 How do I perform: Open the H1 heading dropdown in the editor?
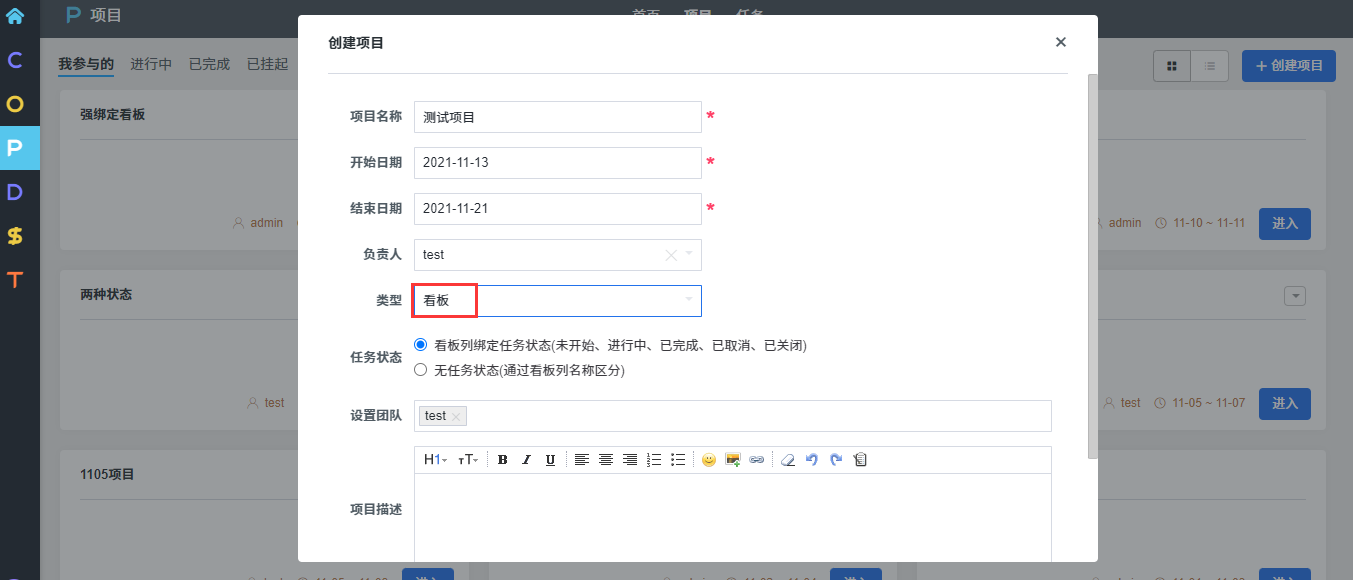(435, 460)
